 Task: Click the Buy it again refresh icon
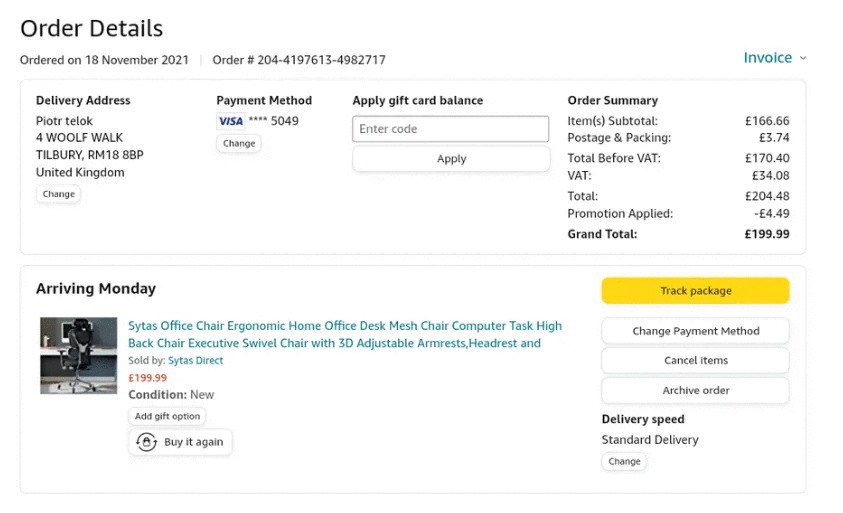pos(147,442)
